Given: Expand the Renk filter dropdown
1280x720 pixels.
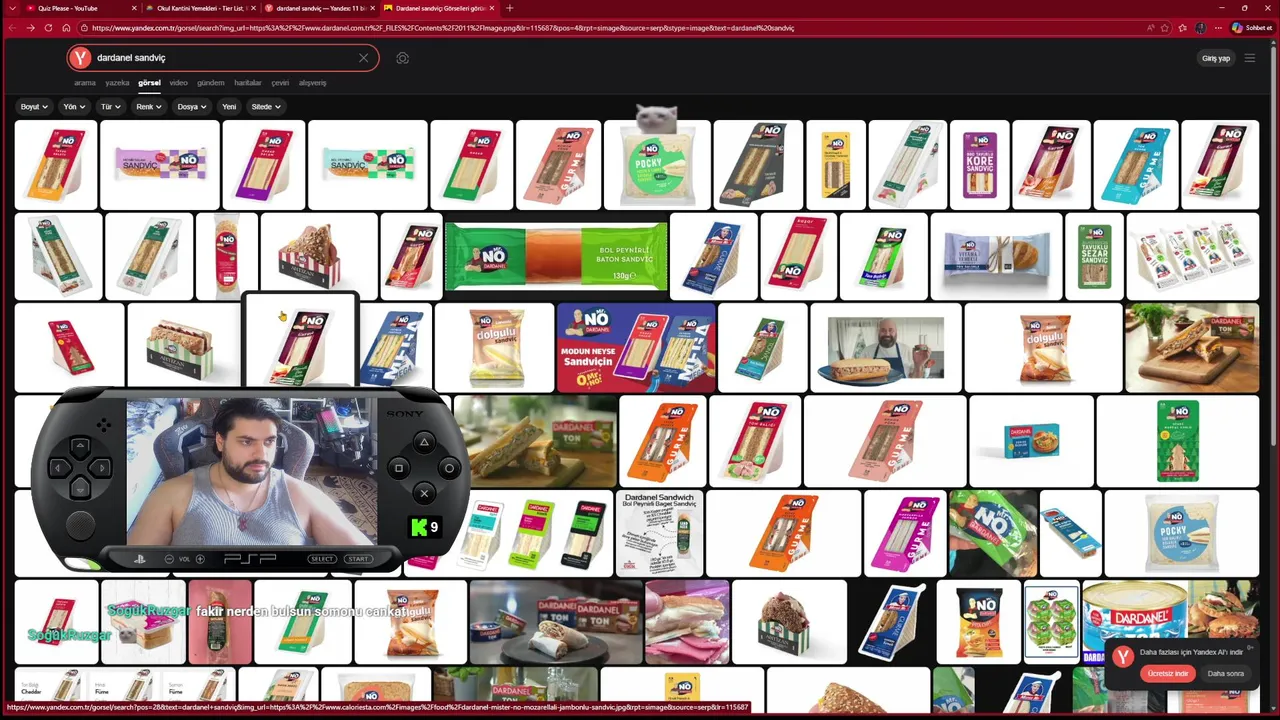Looking at the screenshot, I should (x=149, y=106).
